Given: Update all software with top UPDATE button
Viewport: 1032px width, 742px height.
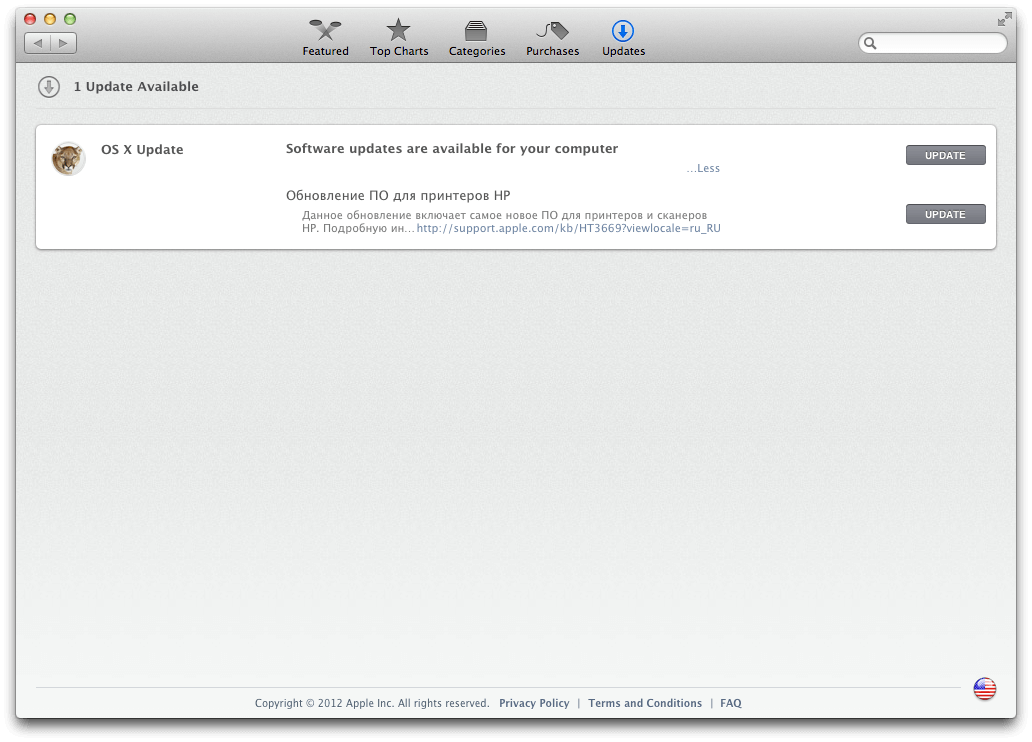Looking at the screenshot, I should [x=945, y=155].
